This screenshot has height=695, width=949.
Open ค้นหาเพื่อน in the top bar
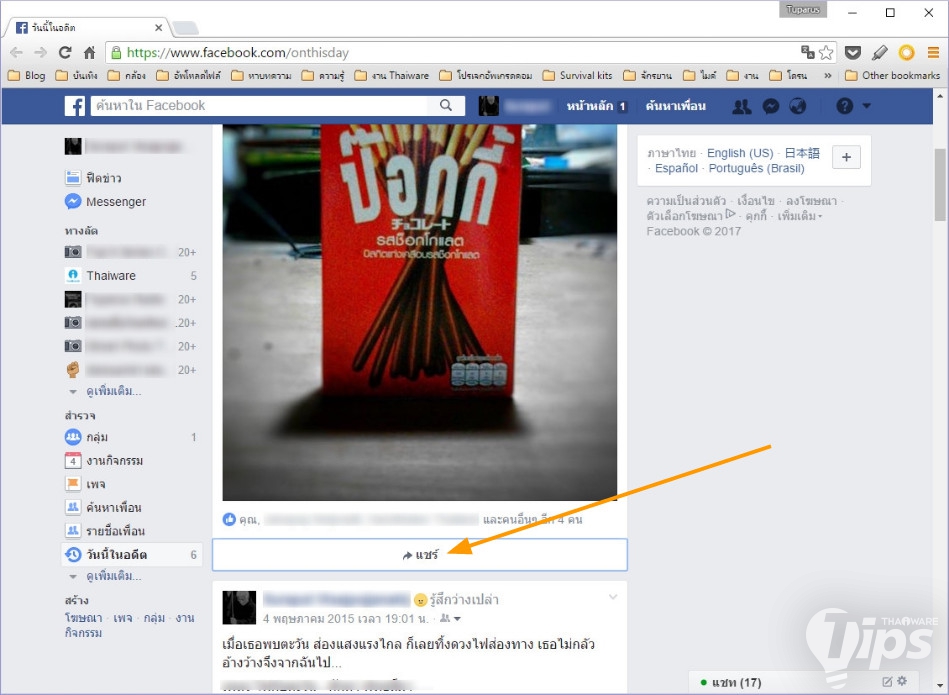pyautogui.click(x=675, y=106)
